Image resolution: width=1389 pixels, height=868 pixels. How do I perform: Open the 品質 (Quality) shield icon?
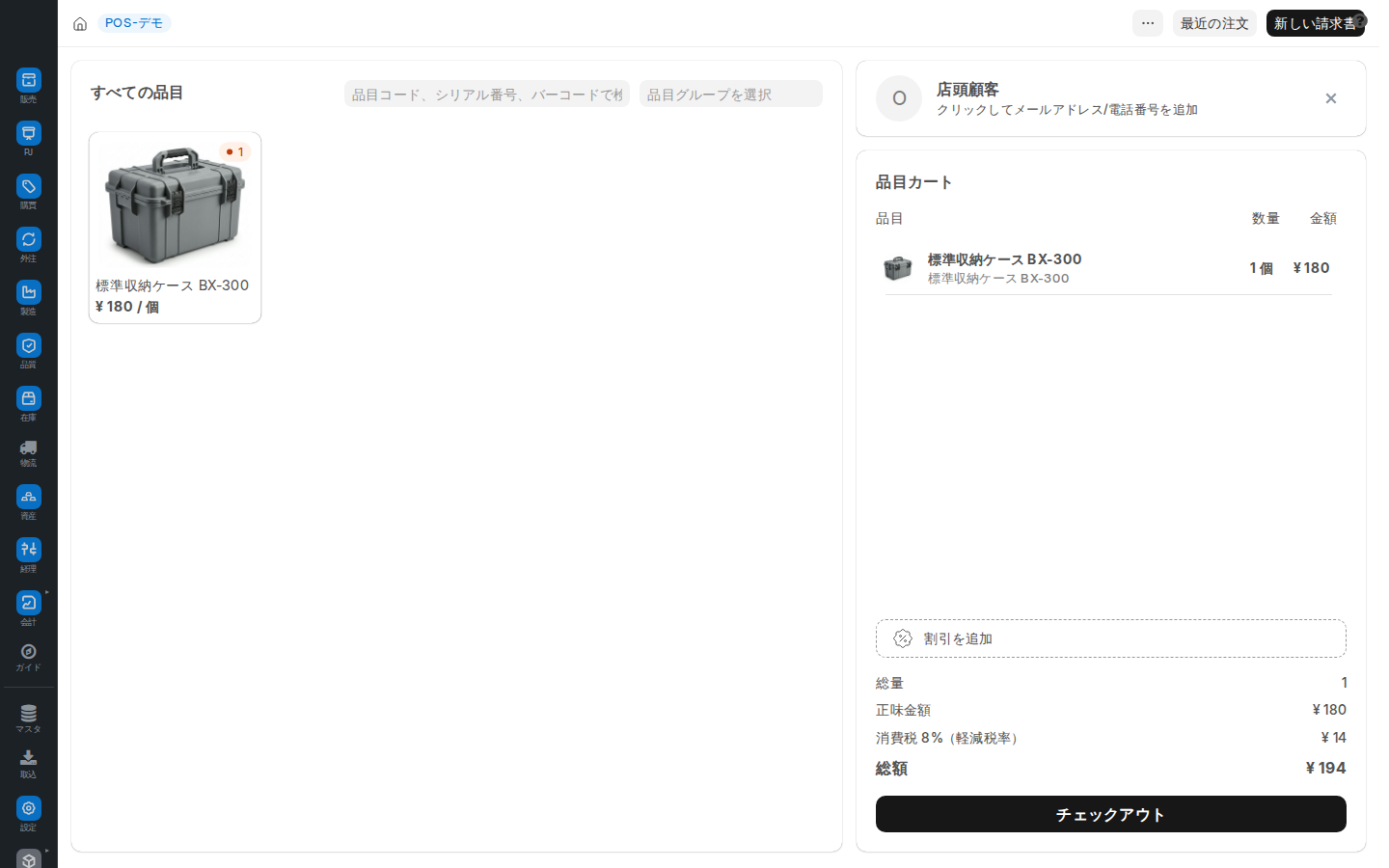29,345
